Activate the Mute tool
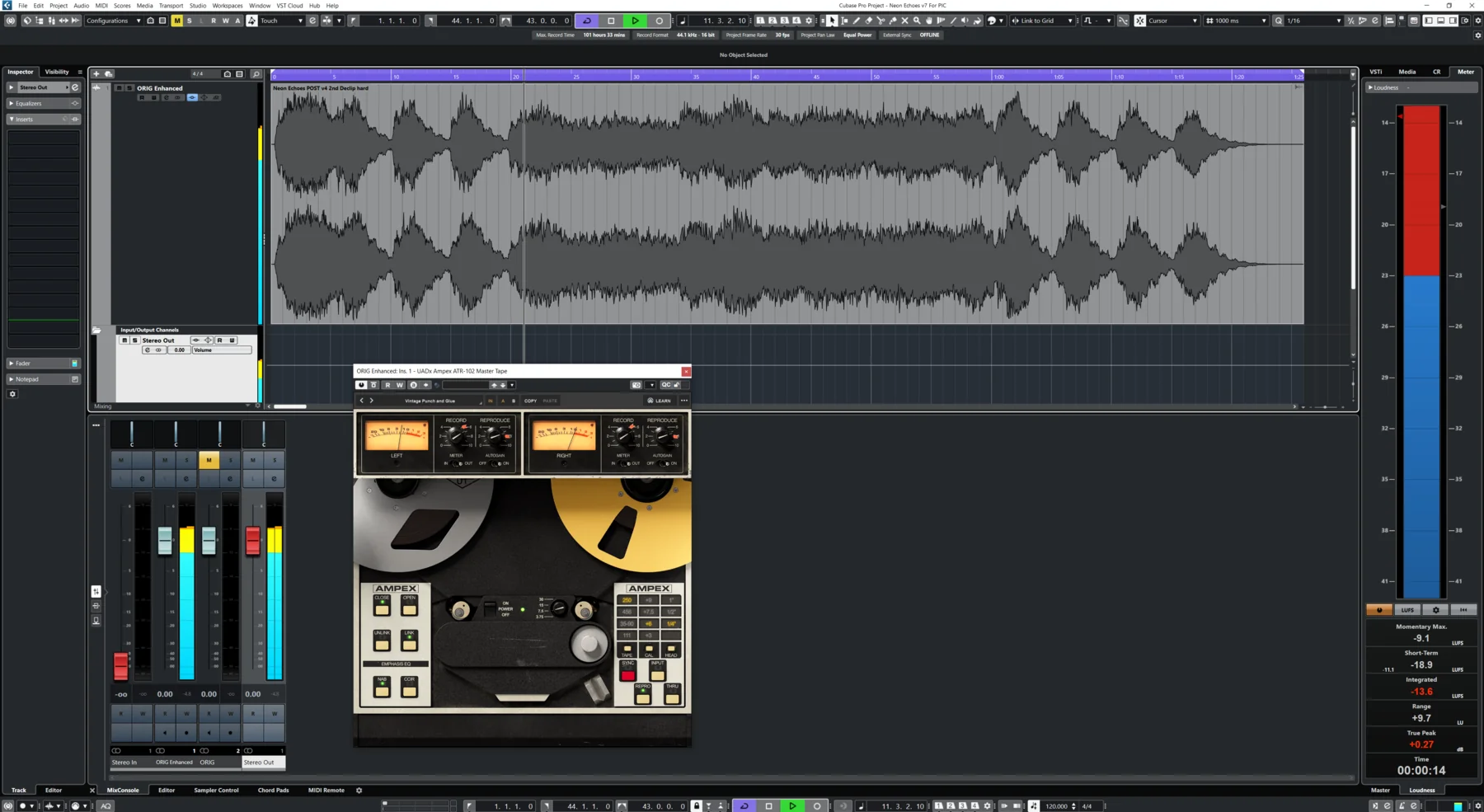Screen dimensions: 1484x812 (905, 21)
